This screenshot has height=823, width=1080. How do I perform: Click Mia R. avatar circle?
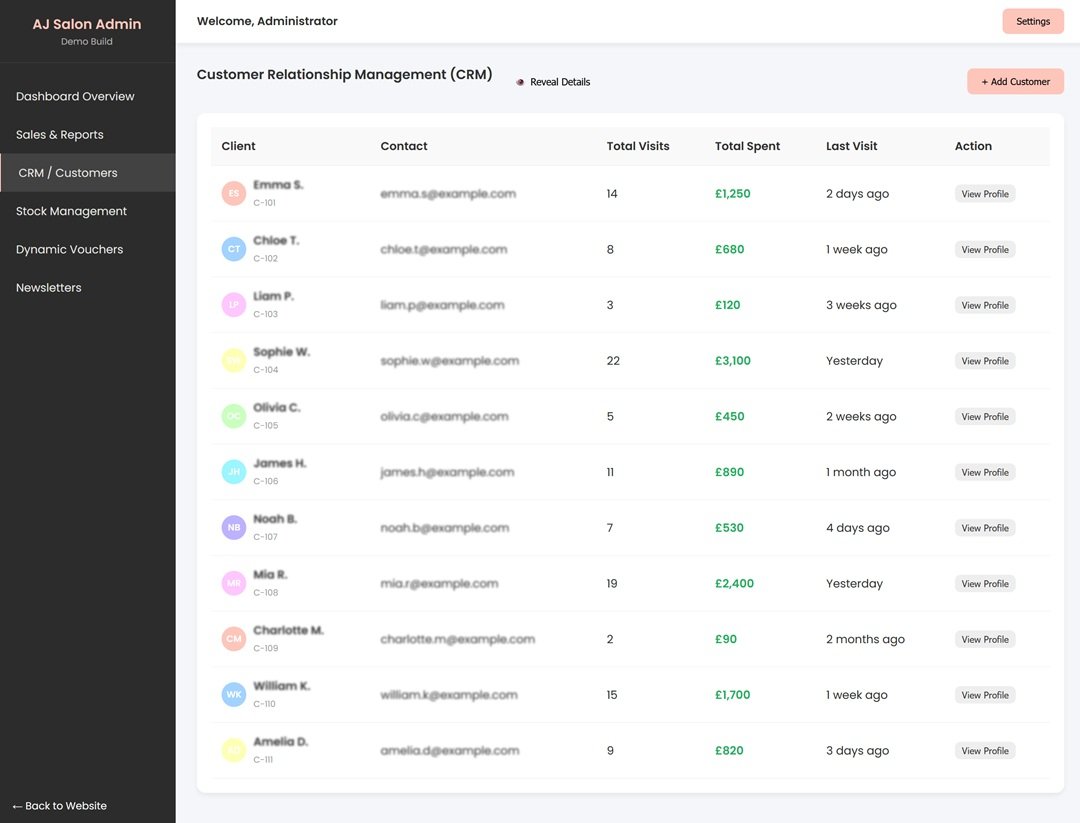233,584
